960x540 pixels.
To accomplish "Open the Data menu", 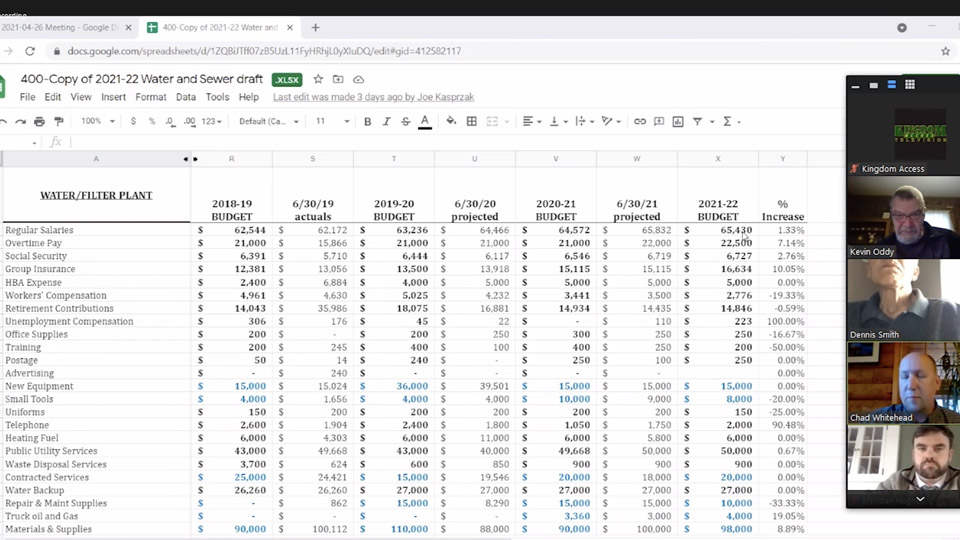I will pos(186,97).
